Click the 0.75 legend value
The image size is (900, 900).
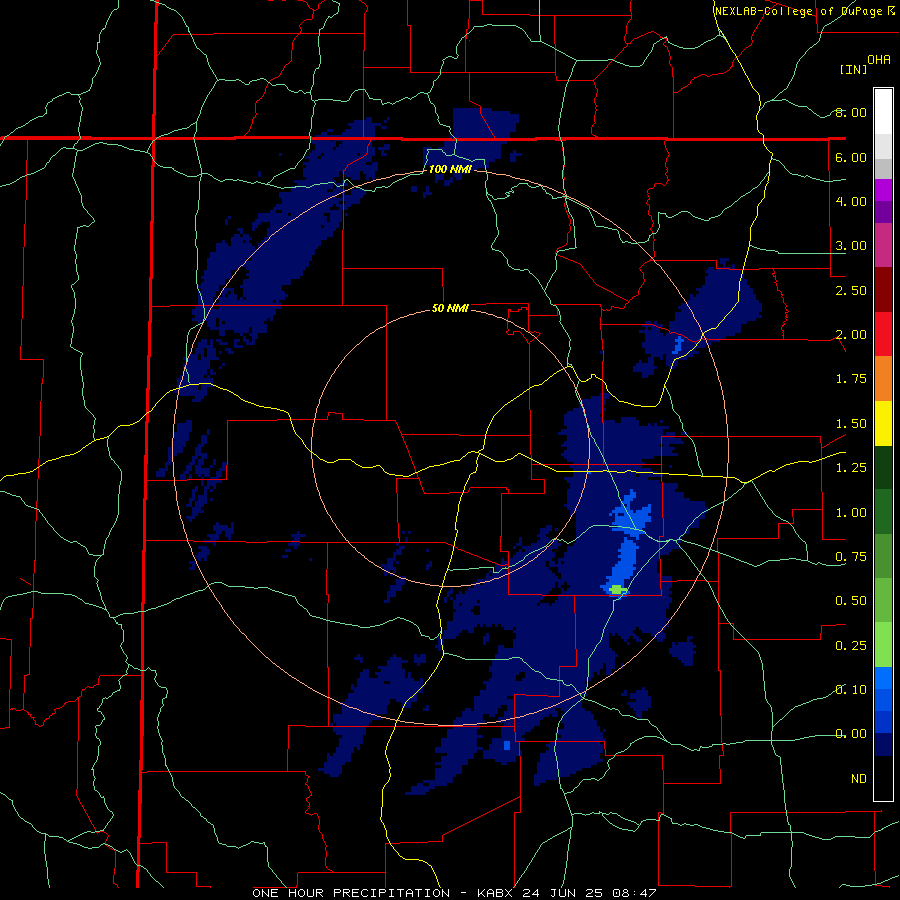[x=851, y=557]
